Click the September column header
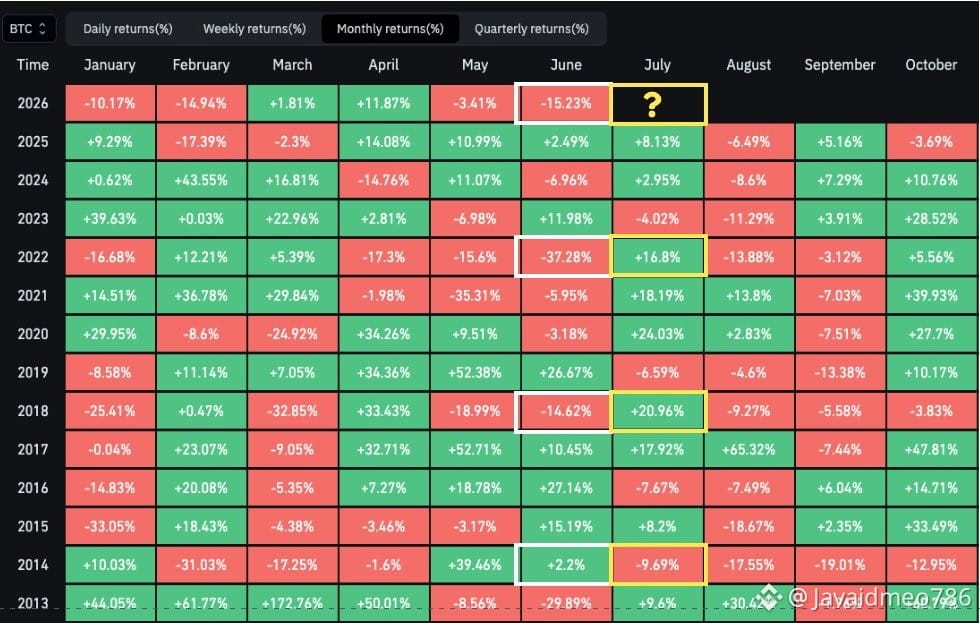The width and height of the screenshot is (980, 623). (839, 65)
